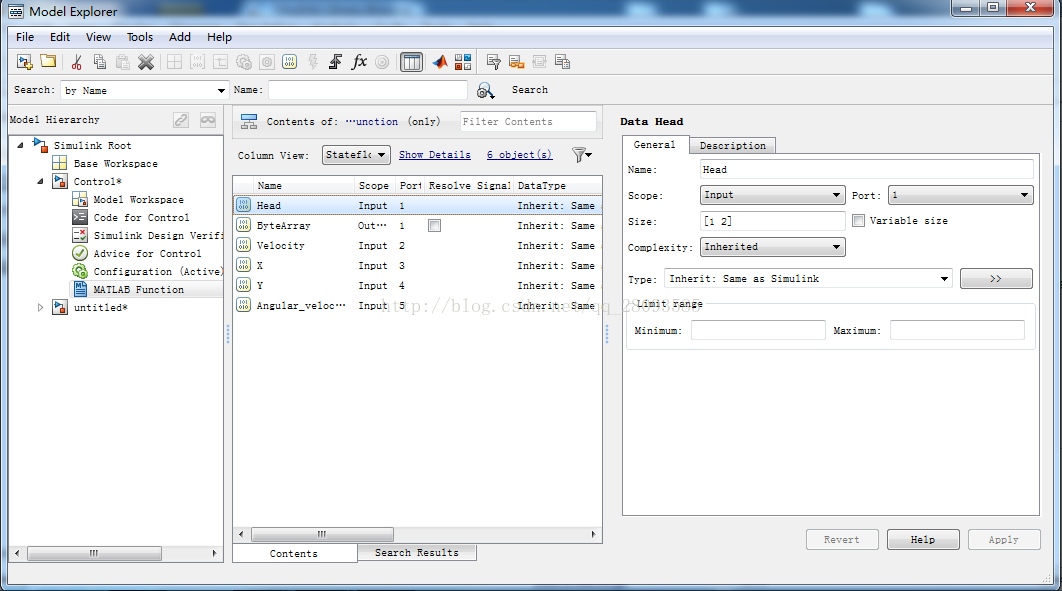Image resolution: width=1062 pixels, height=591 pixels.
Task: Enable the Variable size checkbox
Action: point(858,221)
